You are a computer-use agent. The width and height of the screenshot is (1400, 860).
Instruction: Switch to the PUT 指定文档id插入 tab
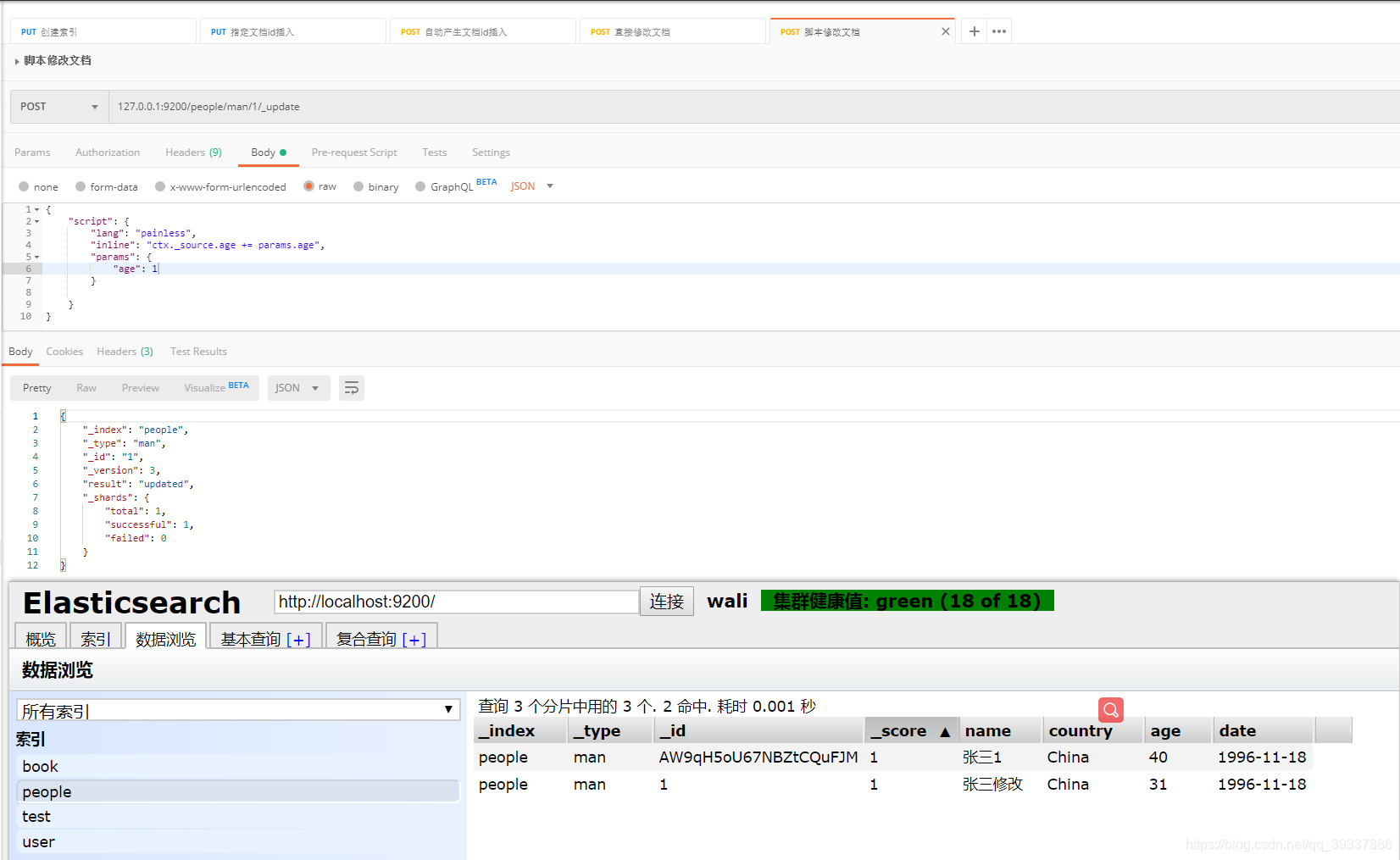click(x=293, y=31)
